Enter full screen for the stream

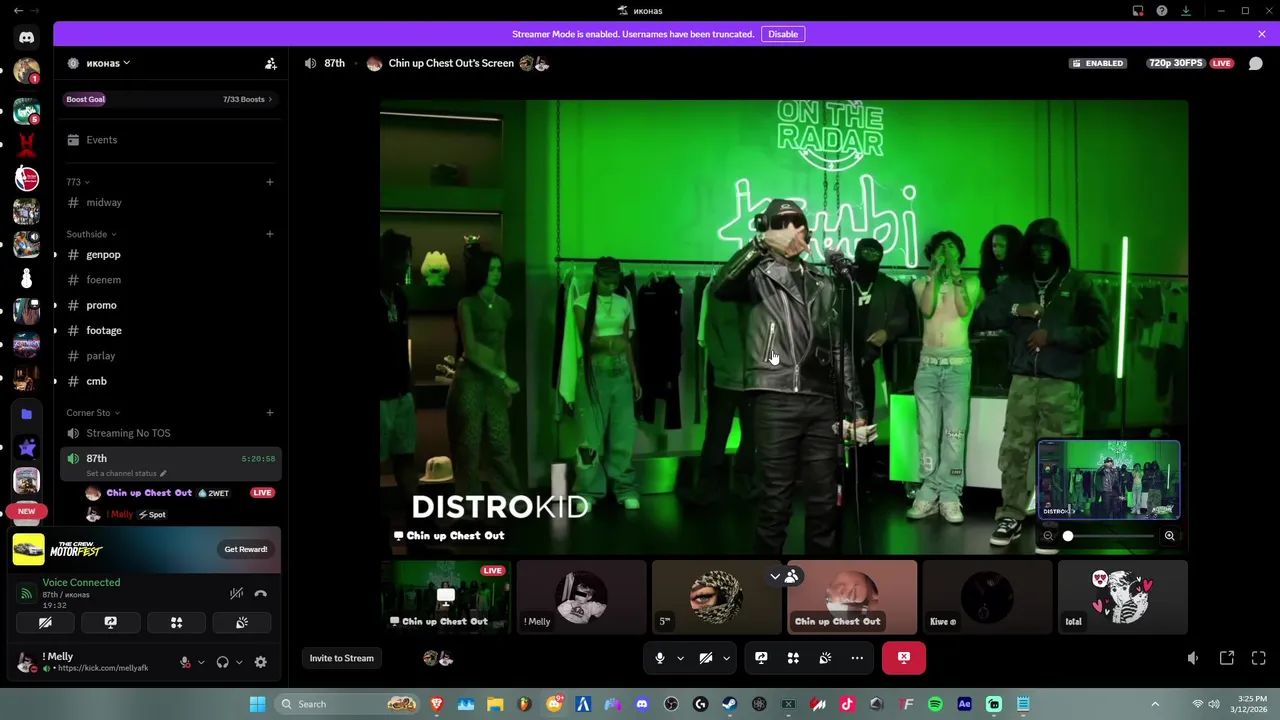(1259, 658)
